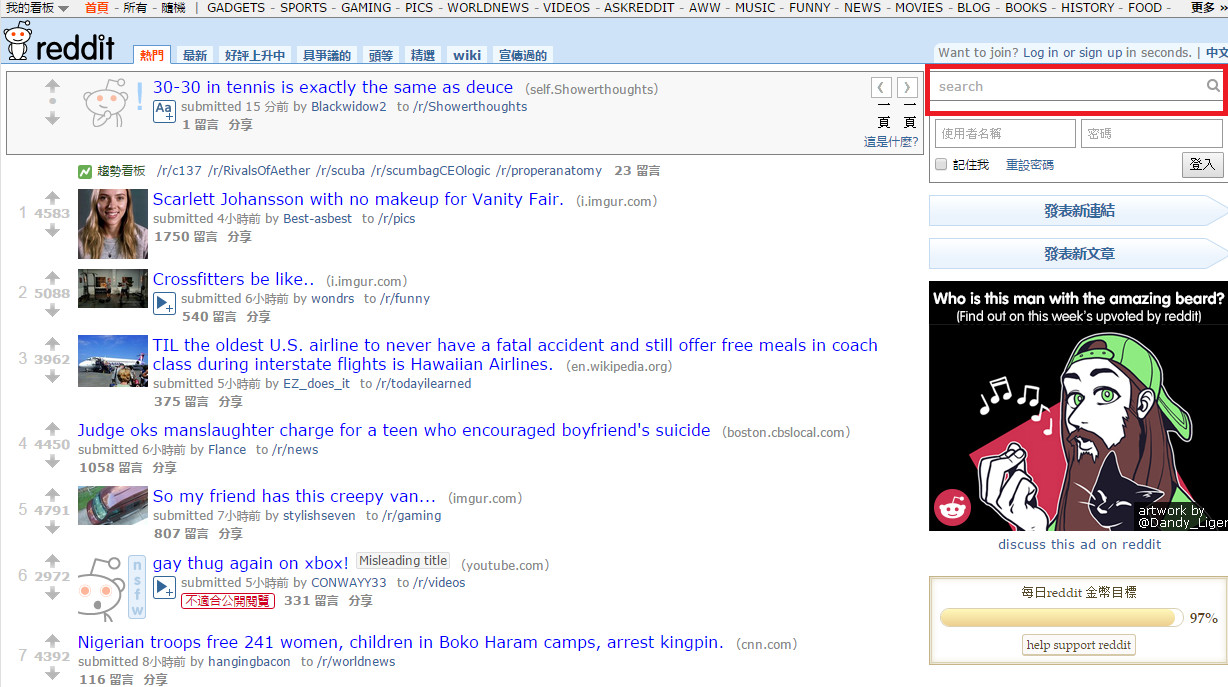Switch to the hot tab
Image resolution: width=1228 pixels, height=687 pixels.
tap(151, 55)
